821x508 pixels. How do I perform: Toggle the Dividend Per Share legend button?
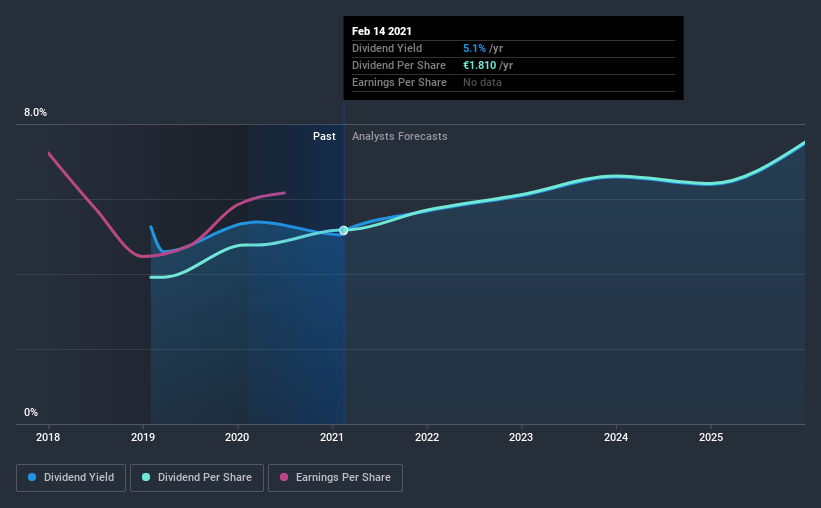pos(197,478)
